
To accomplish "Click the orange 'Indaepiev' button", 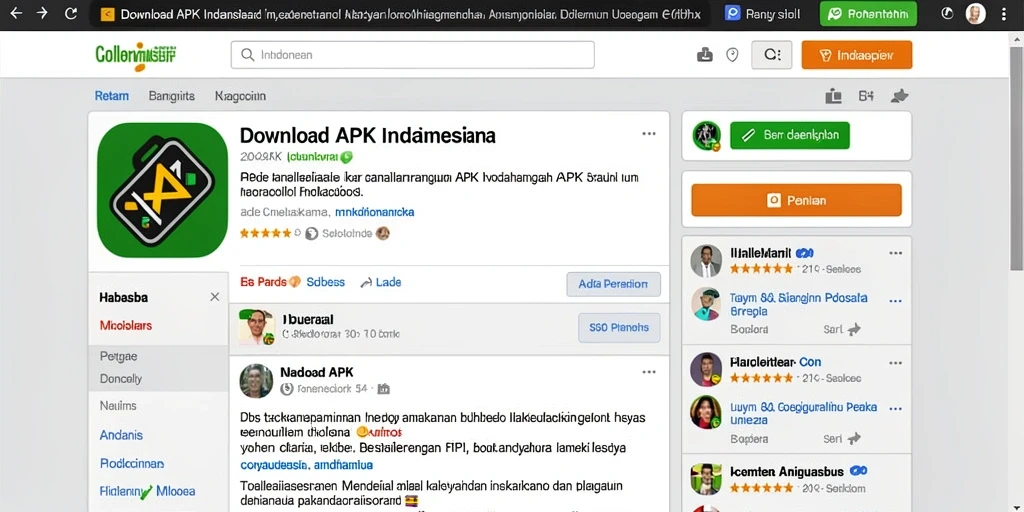I will pyautogui.click(x=856, y=55).
